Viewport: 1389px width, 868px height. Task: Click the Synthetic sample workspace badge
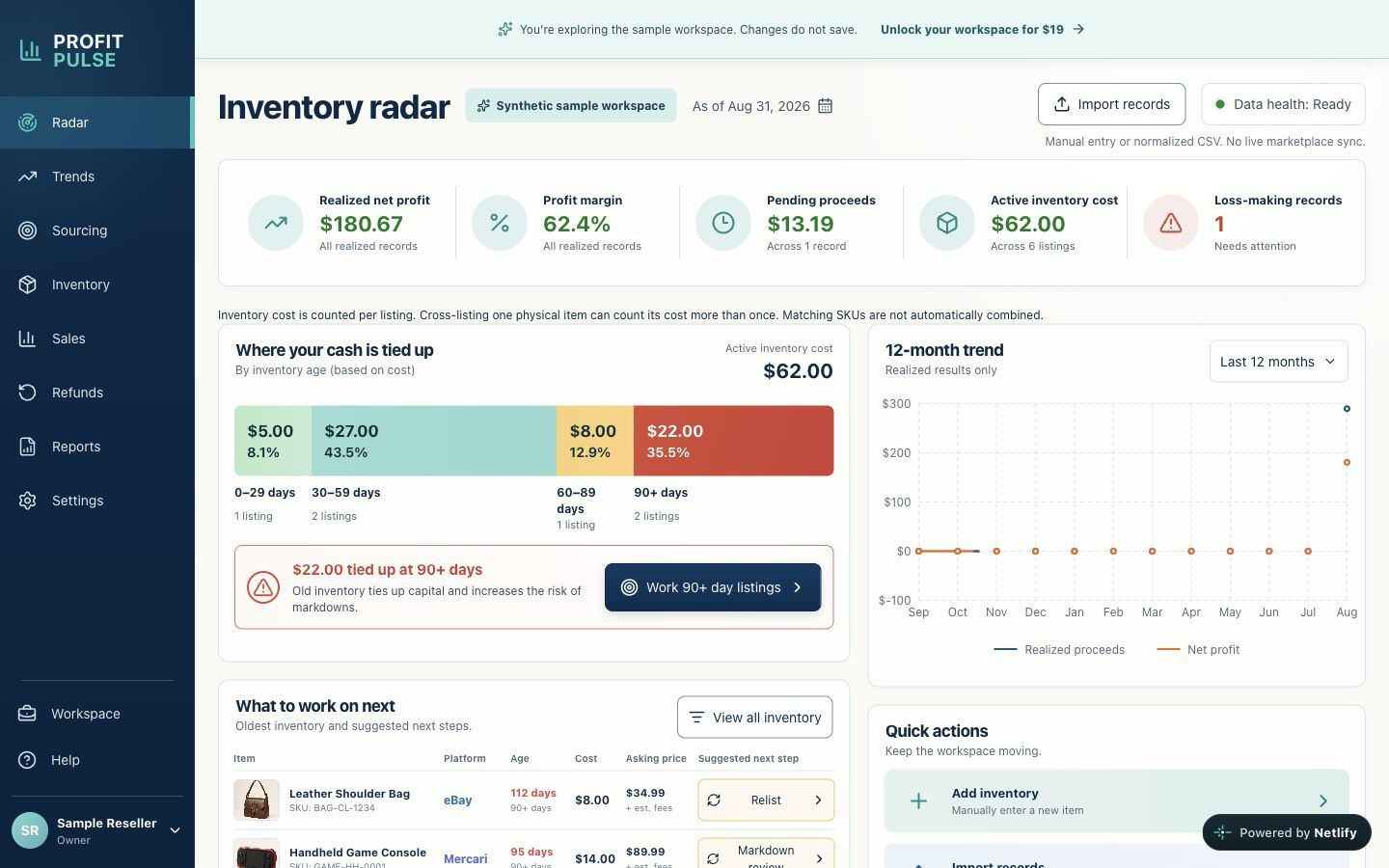click(x=571, y=106)
